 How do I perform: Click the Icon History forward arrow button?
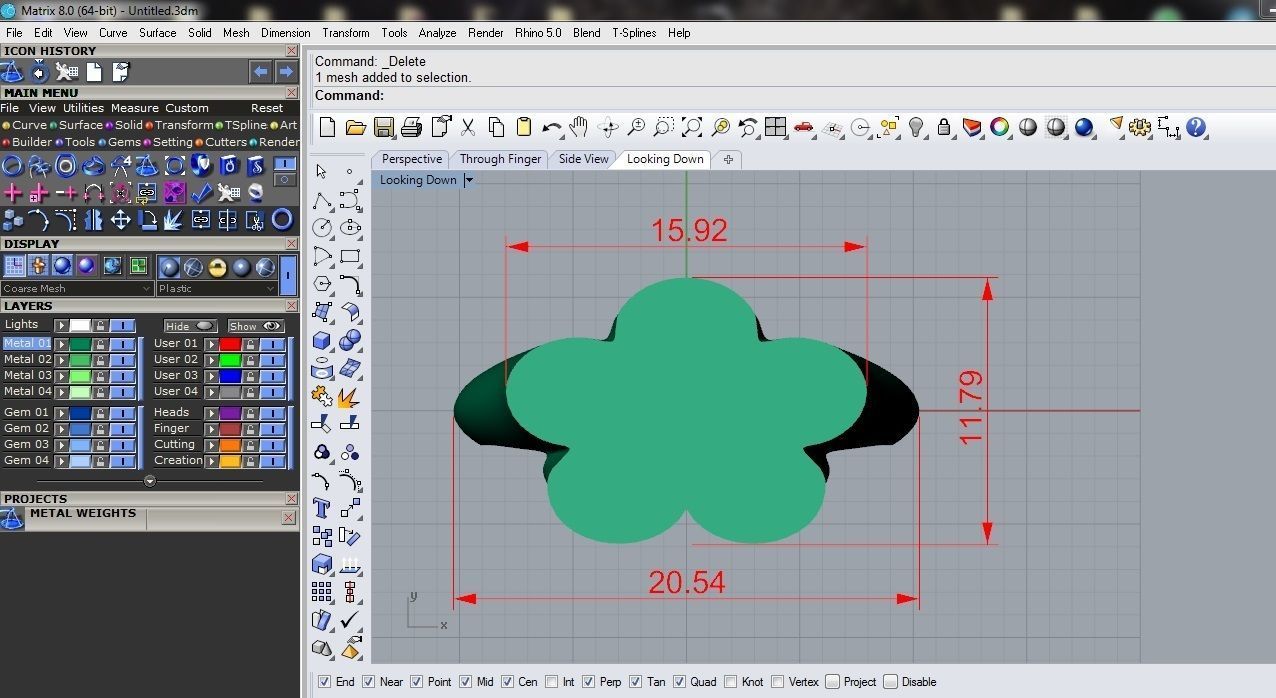click(286, 71)
